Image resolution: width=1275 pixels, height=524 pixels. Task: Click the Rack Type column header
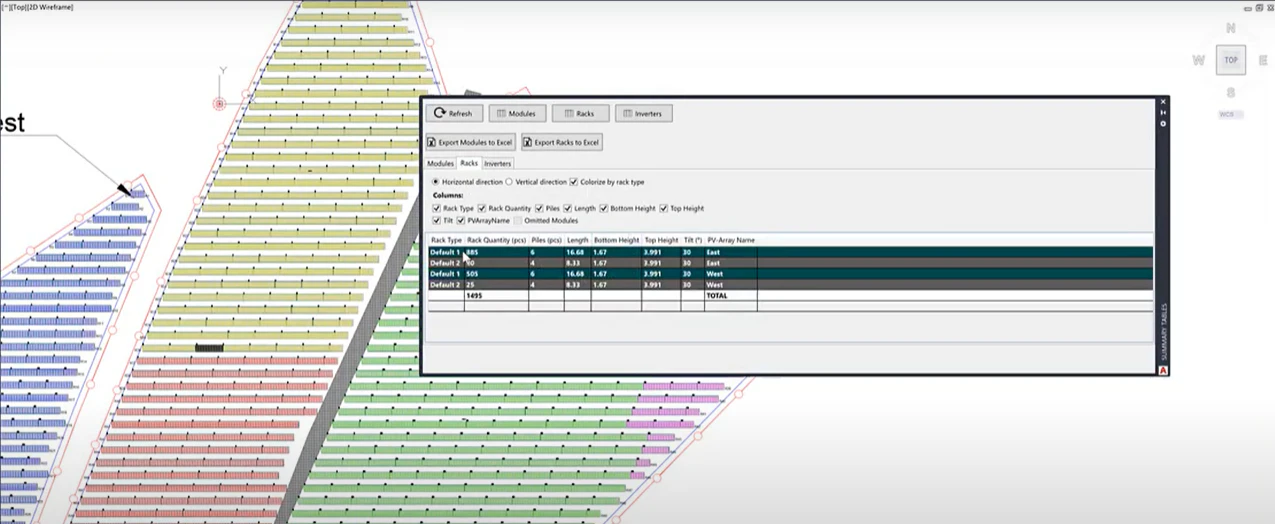point(446,240)
